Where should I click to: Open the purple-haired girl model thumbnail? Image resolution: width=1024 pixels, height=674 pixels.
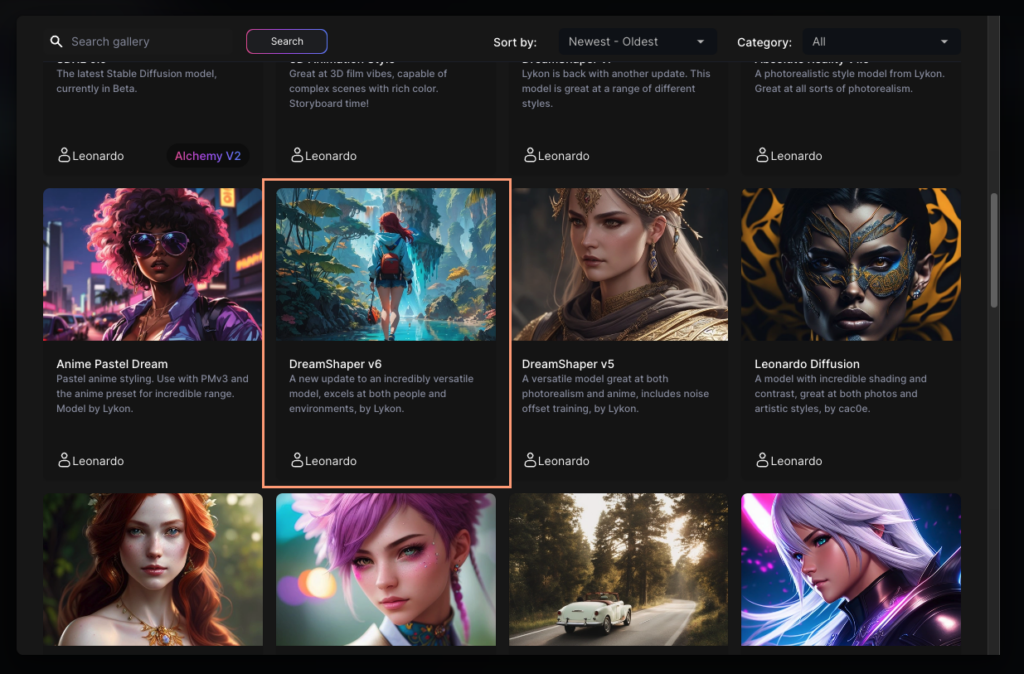point(386,569)
